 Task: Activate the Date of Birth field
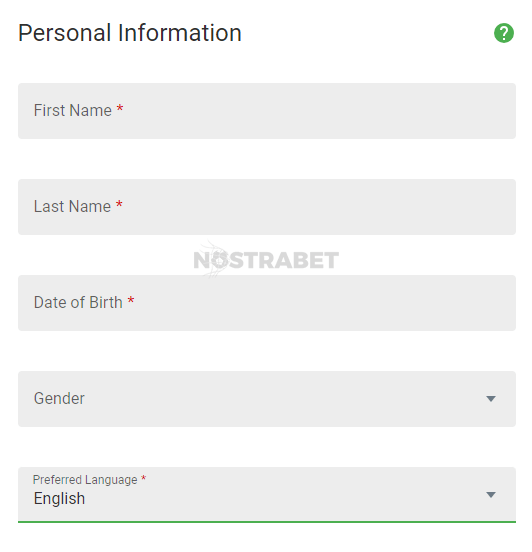267,303
